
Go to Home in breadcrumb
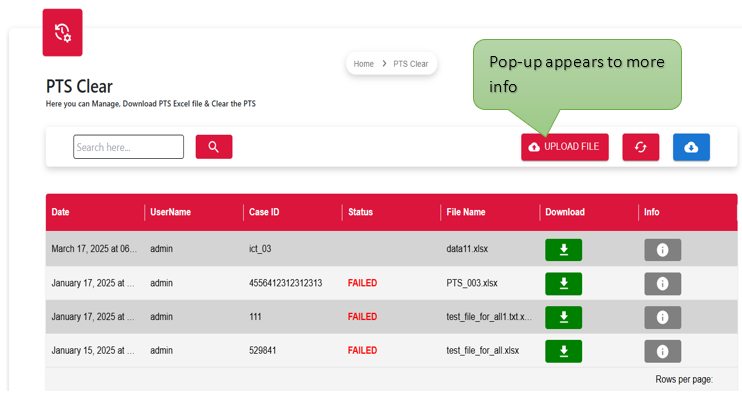[363, 64]
